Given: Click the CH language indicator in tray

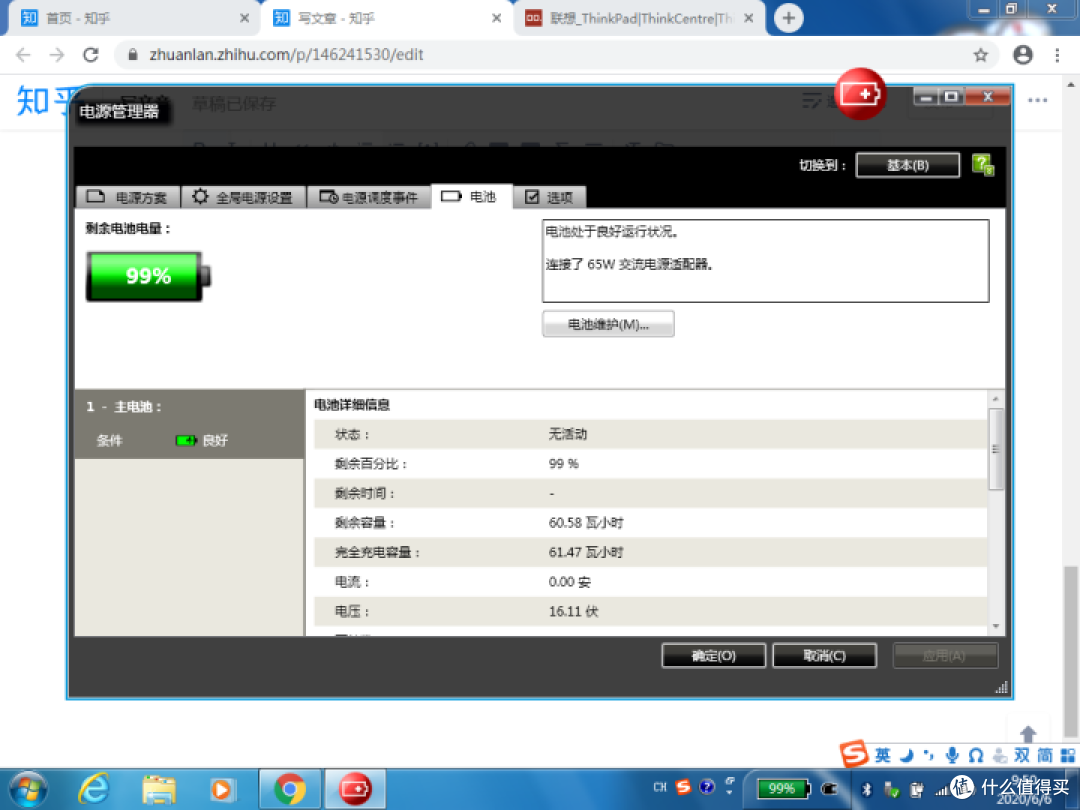Looking at the screenshot, I should [x=660, y=787].
